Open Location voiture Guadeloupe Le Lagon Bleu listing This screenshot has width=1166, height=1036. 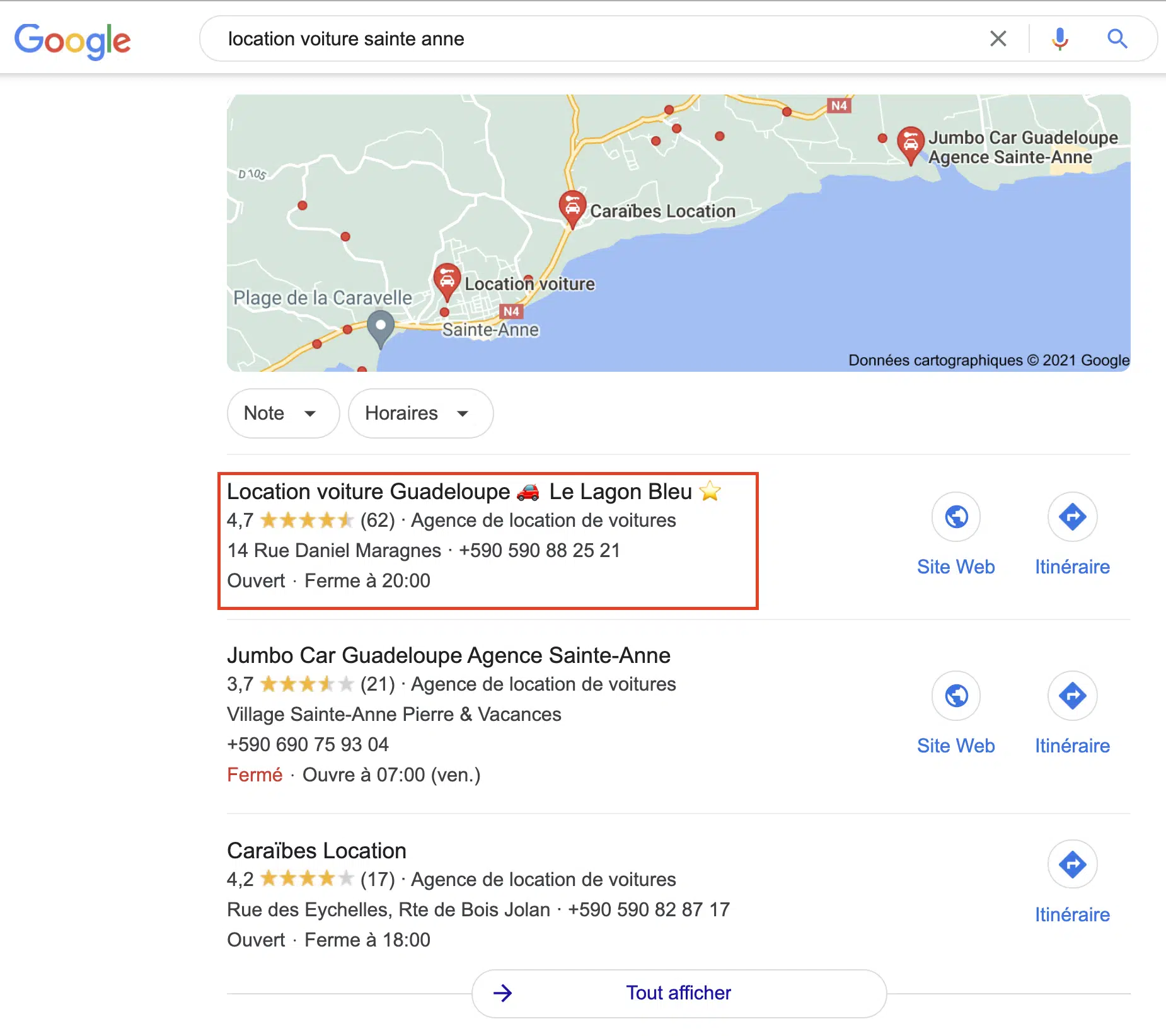474,492
